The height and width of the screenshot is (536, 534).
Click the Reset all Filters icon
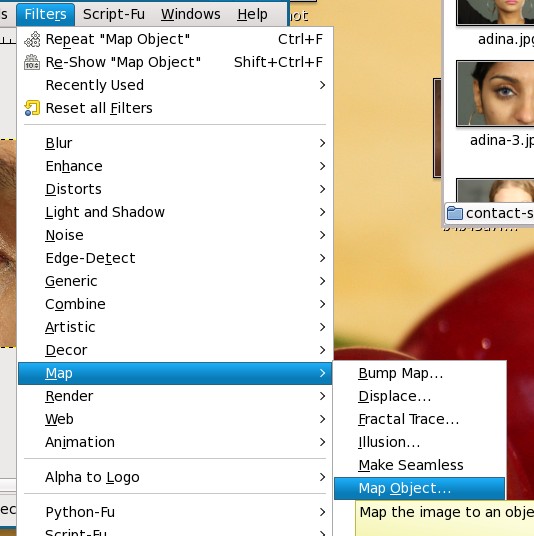[32, 108]
